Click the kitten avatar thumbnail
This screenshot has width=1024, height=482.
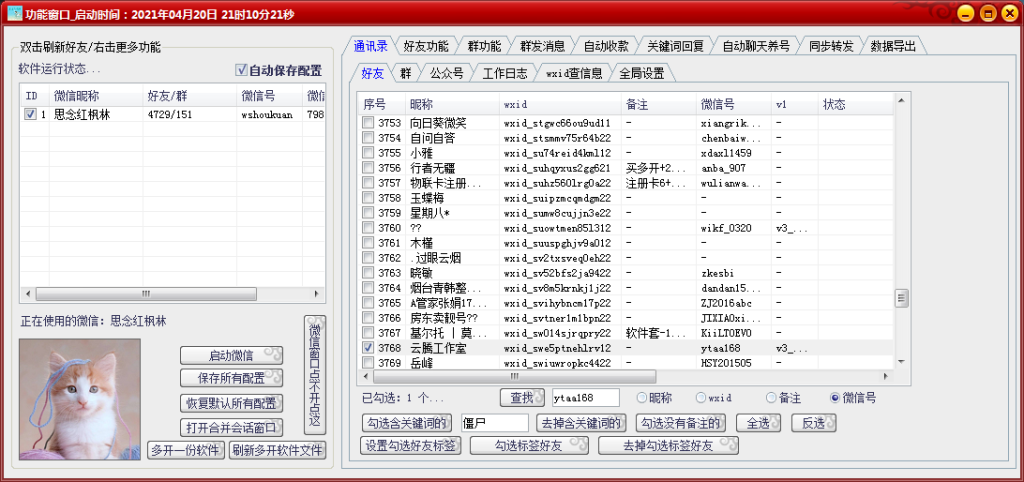click(x=79, y=400)
